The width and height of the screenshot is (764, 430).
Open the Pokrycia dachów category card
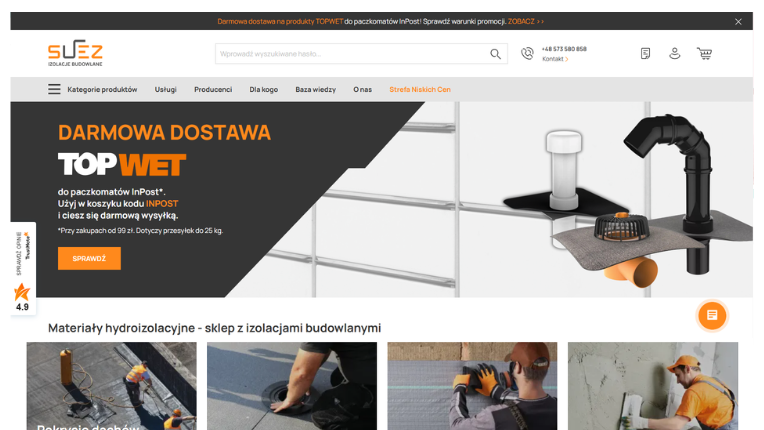tap(112, 386)
